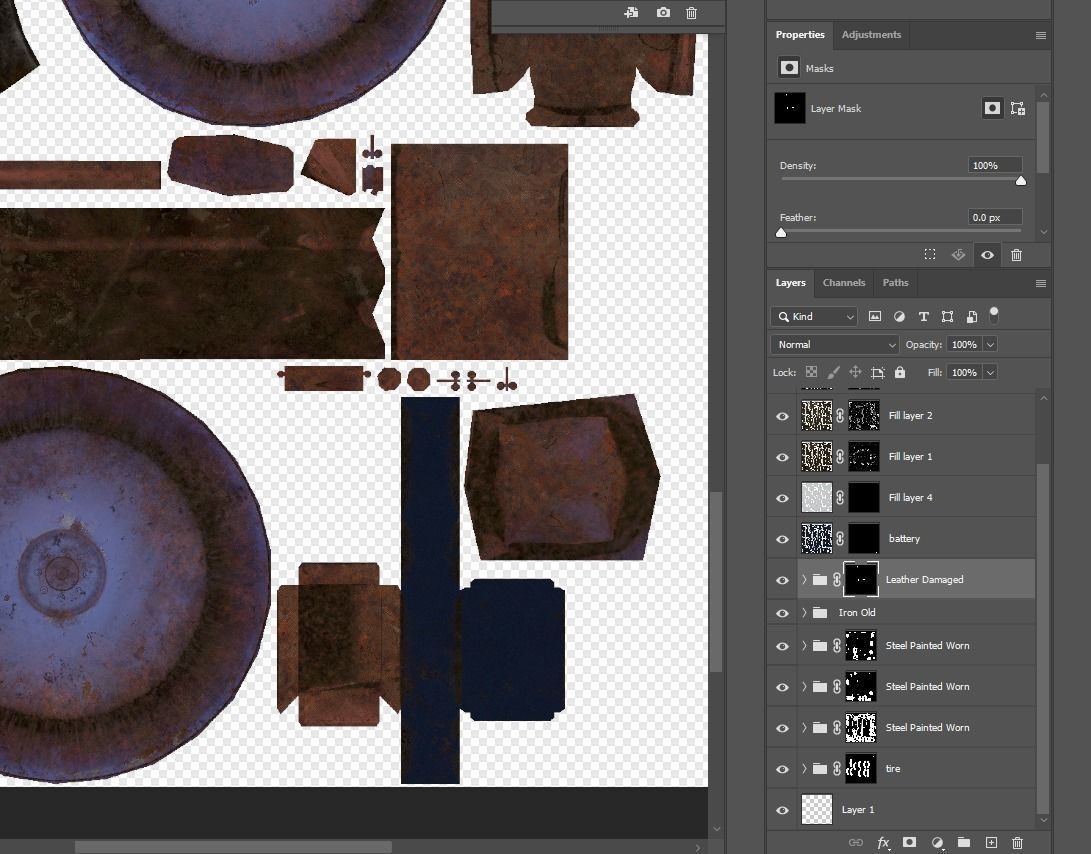
Task: Expand the Leather Damaged group
Action: click(x=804, y=579)
